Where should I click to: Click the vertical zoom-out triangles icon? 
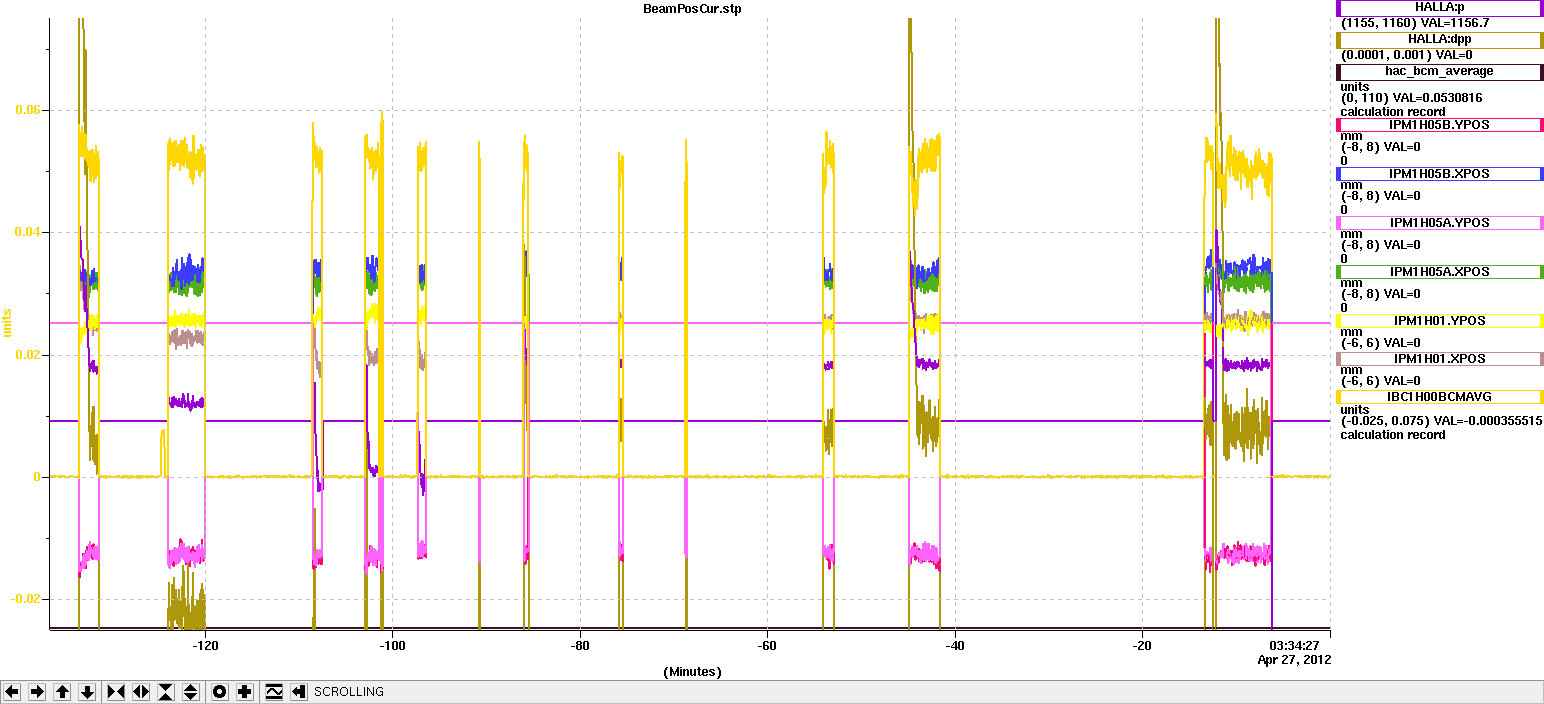191,692
